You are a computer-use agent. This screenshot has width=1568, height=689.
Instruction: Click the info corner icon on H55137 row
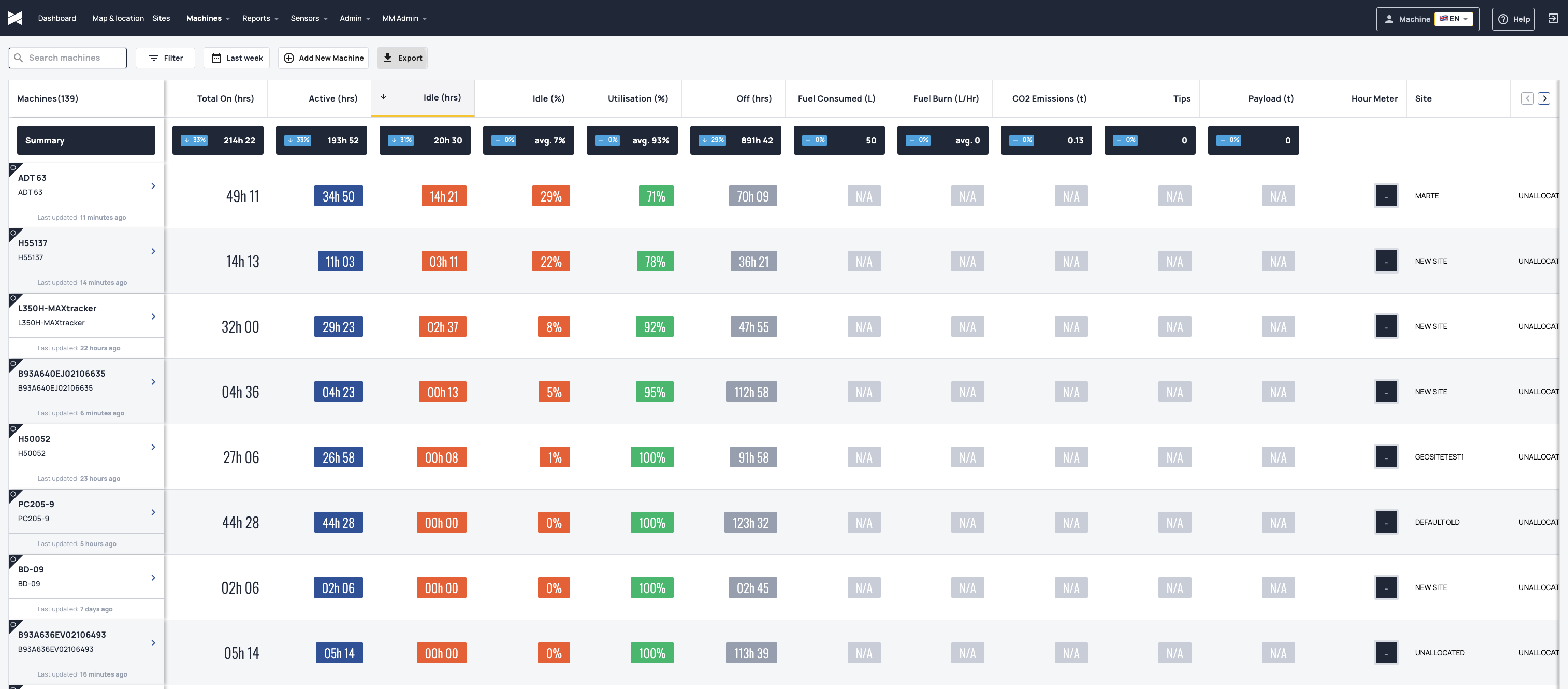click(13, 233)
